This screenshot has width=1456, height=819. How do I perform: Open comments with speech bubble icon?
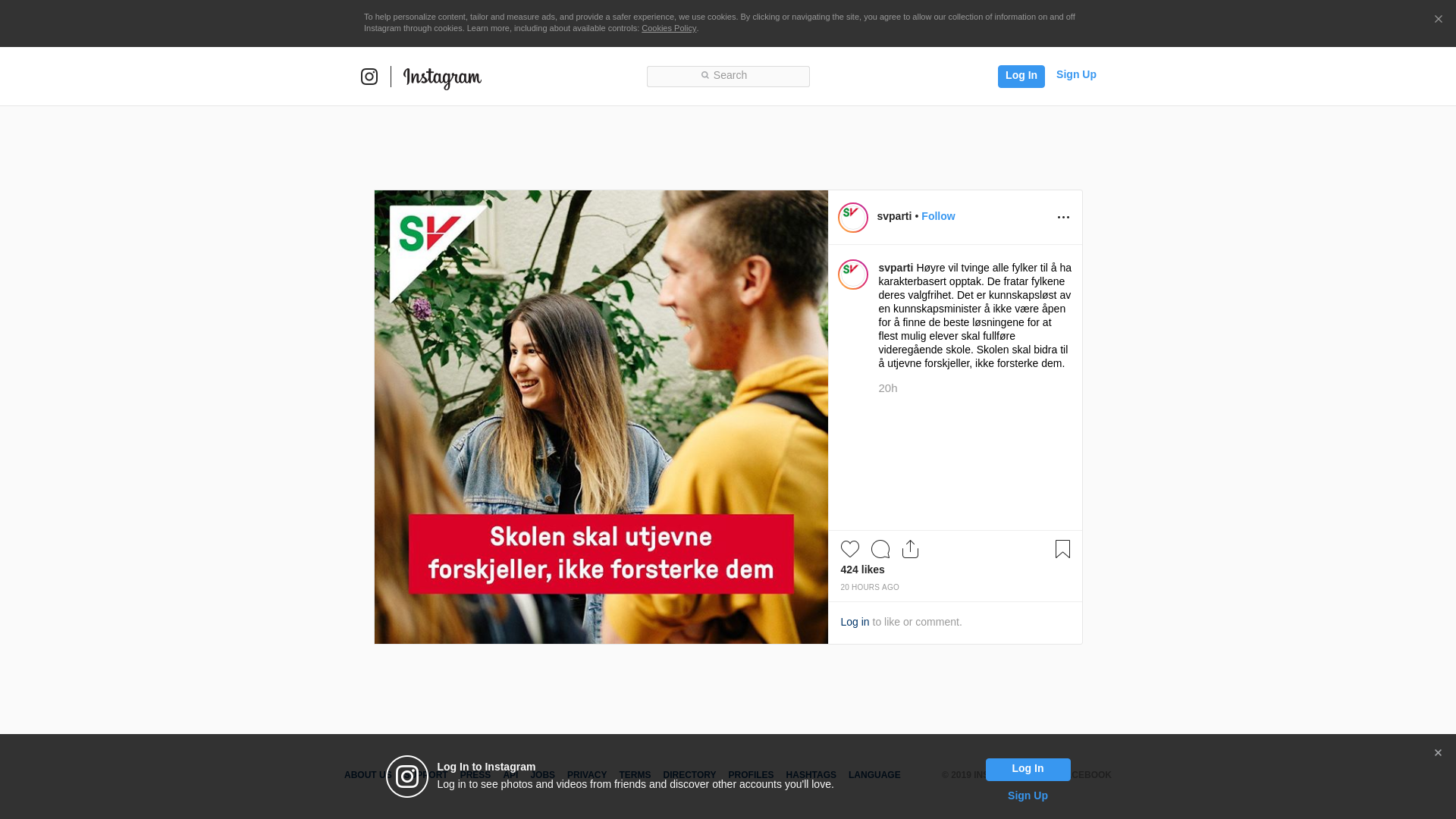[880, 549]
